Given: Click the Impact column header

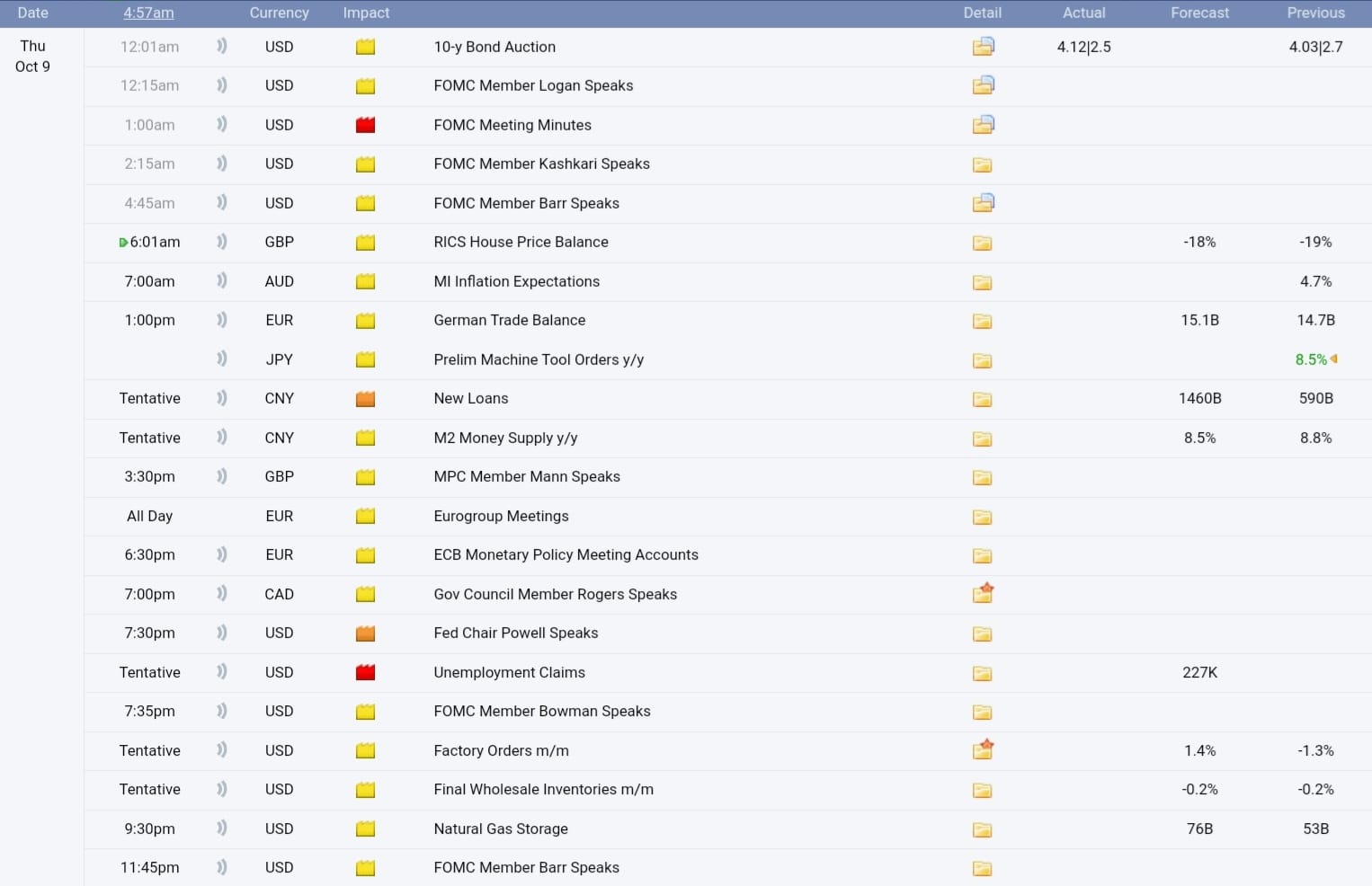Looking at the screenshot, I should click(366, 13).
